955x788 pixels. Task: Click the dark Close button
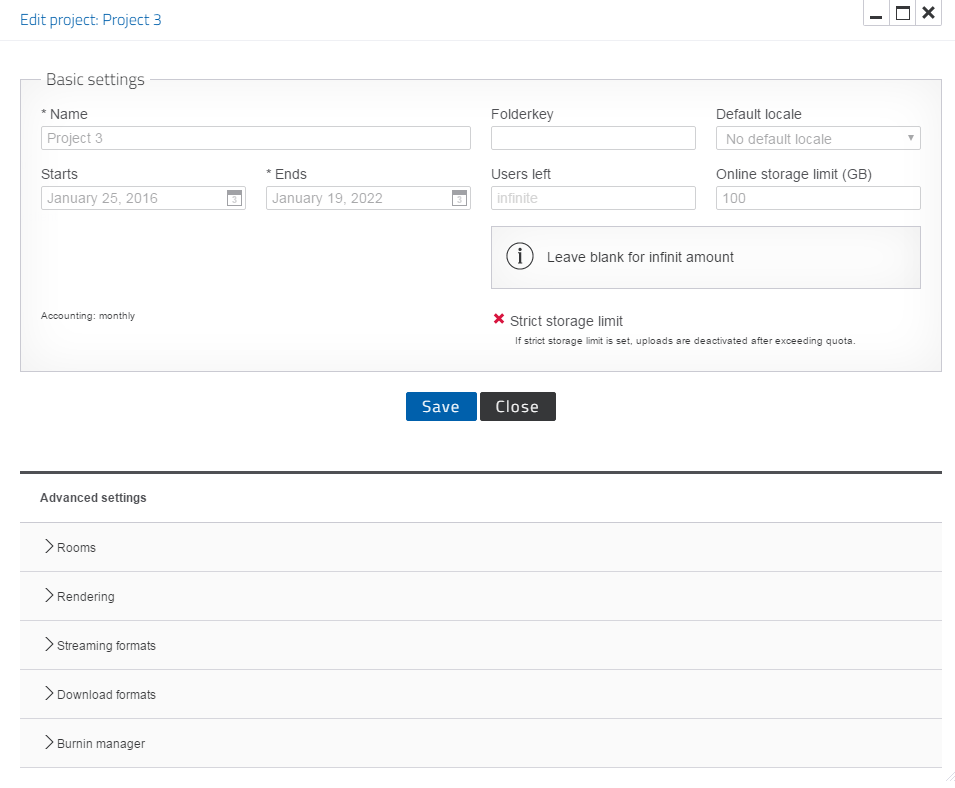(x=518, y=406)
